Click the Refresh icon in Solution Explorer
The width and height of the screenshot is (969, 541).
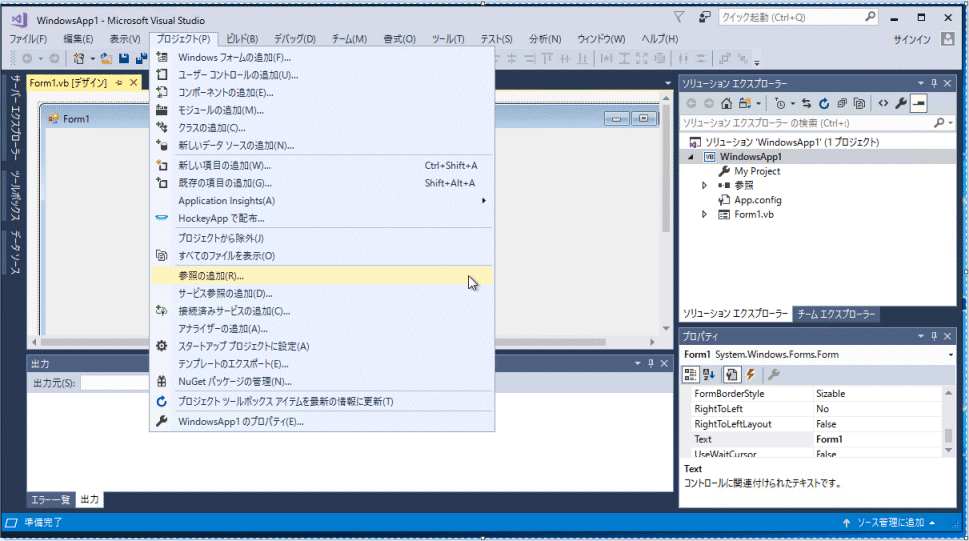click(824, 104)
